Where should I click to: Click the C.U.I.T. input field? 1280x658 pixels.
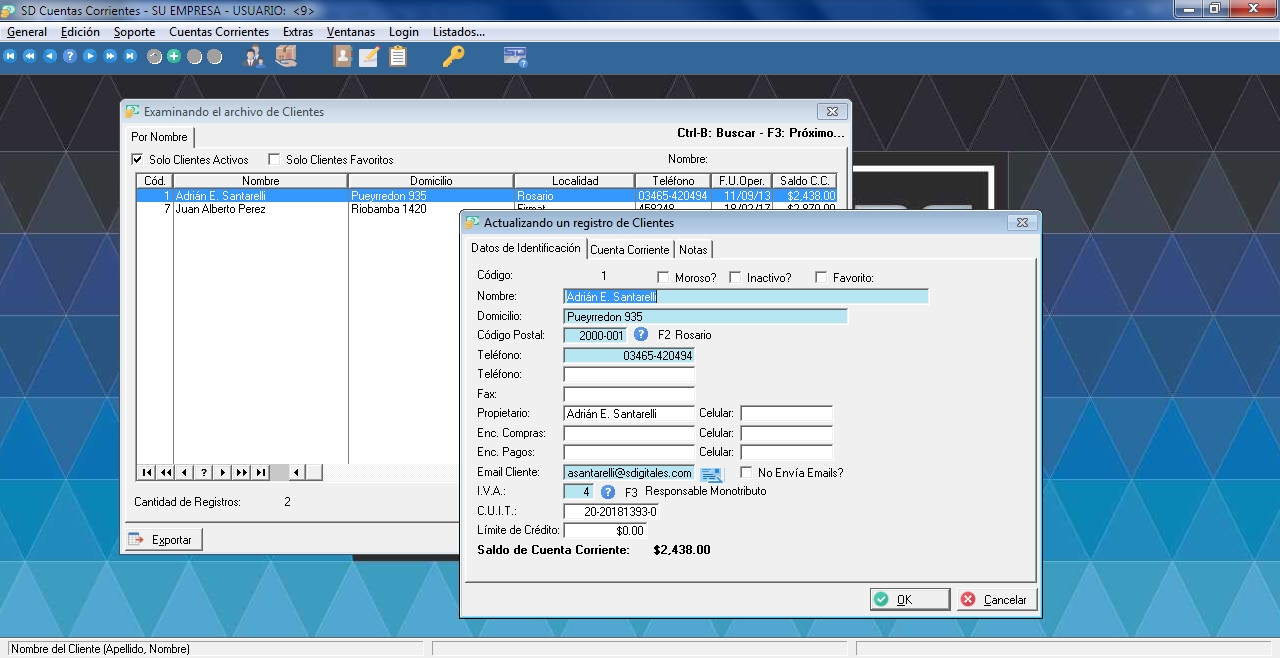point(611,512)
